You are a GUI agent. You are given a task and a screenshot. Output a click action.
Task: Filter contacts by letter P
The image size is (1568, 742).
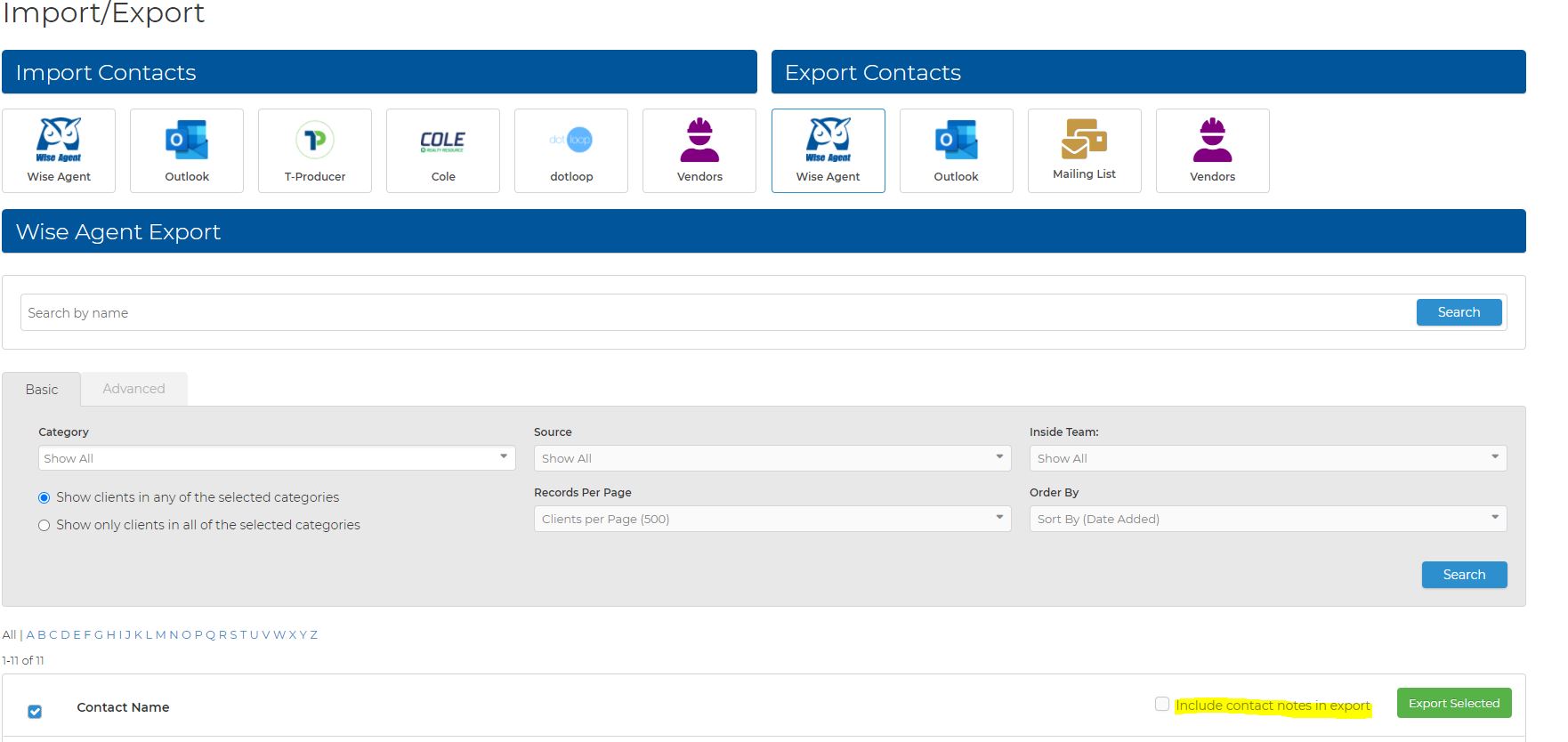(198, 634)
